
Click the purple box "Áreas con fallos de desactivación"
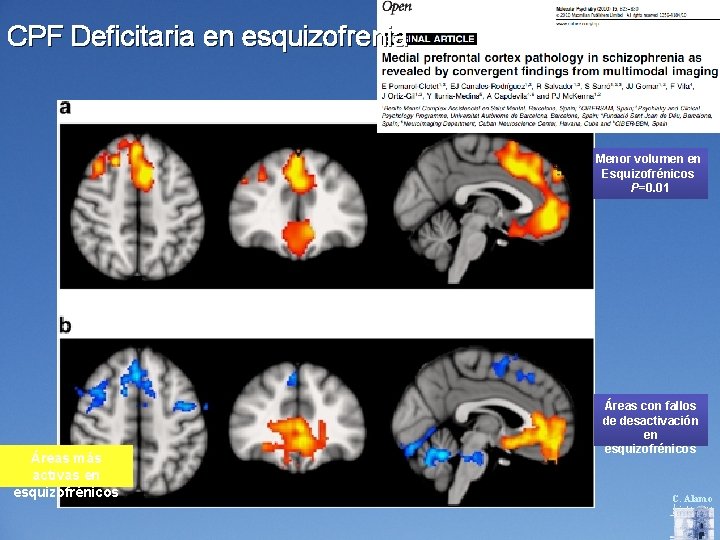click(650, 420)
